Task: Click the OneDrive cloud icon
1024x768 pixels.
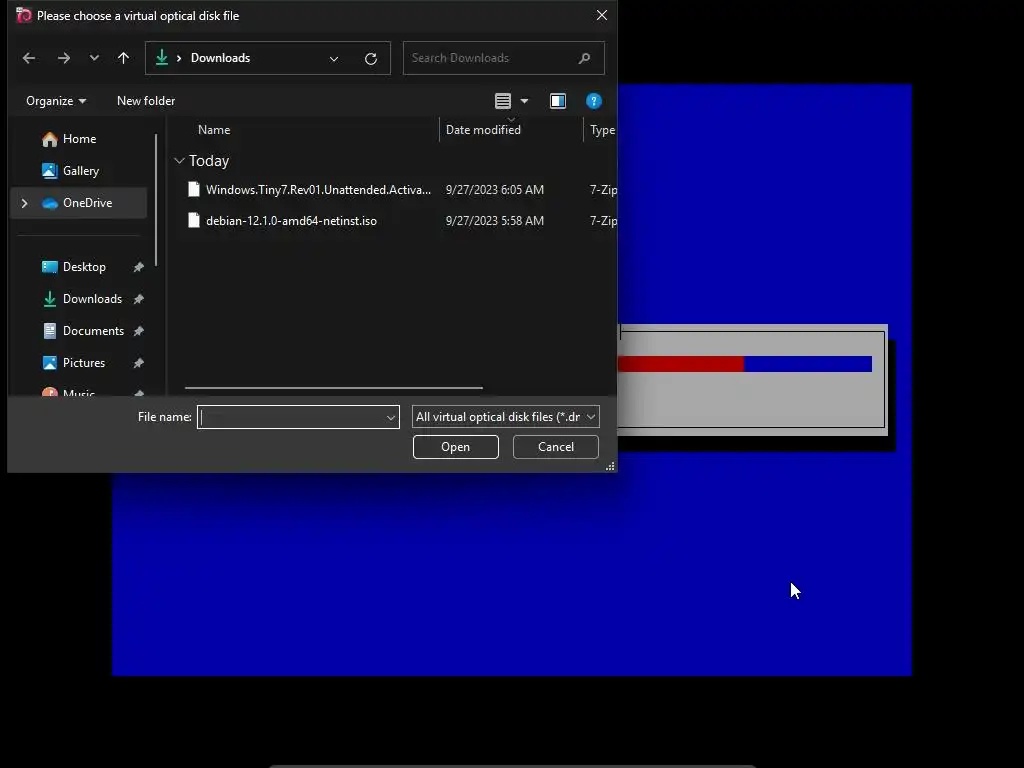Action: (50, 204)
